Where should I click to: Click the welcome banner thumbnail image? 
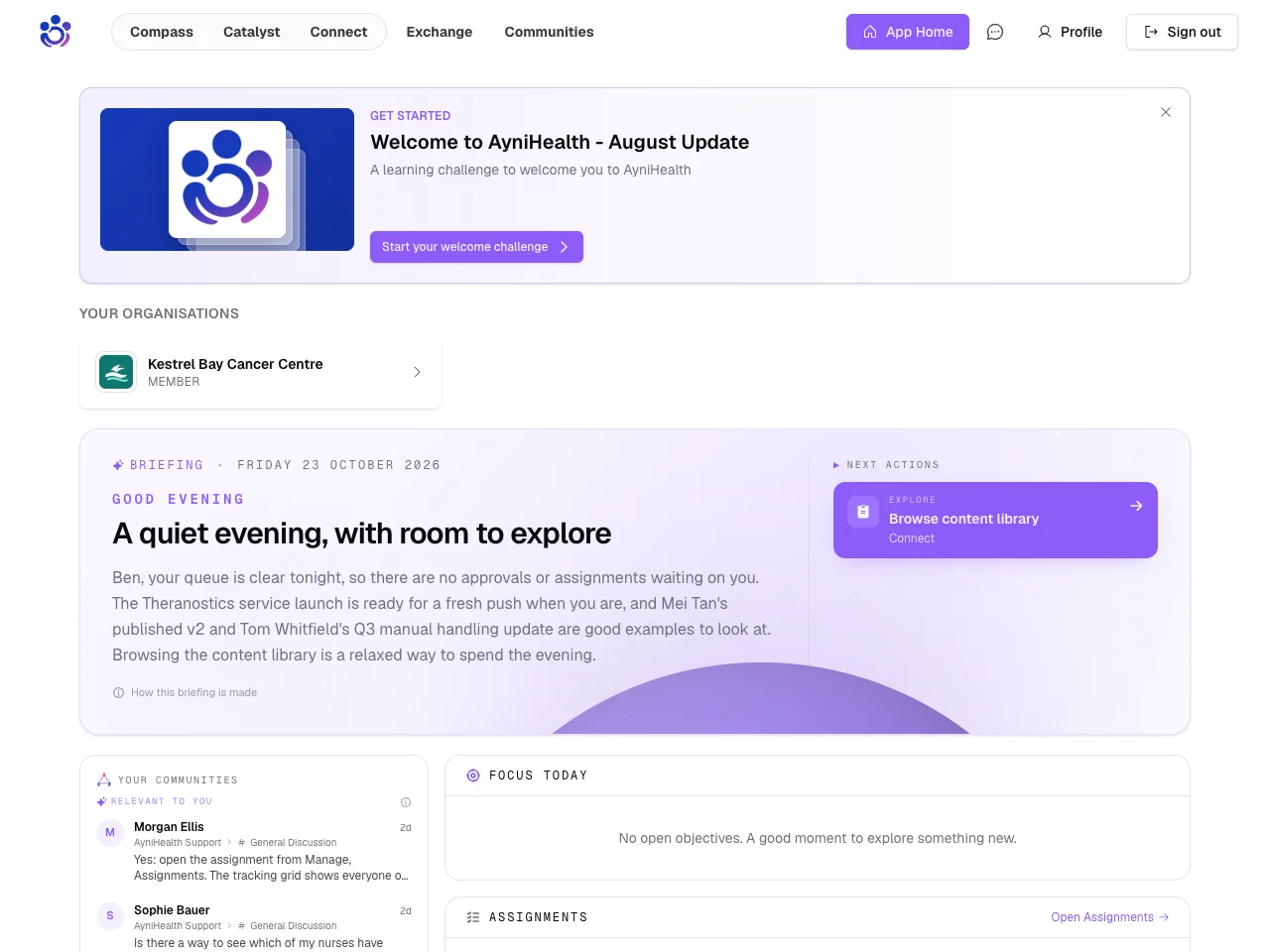pos(227,179)
